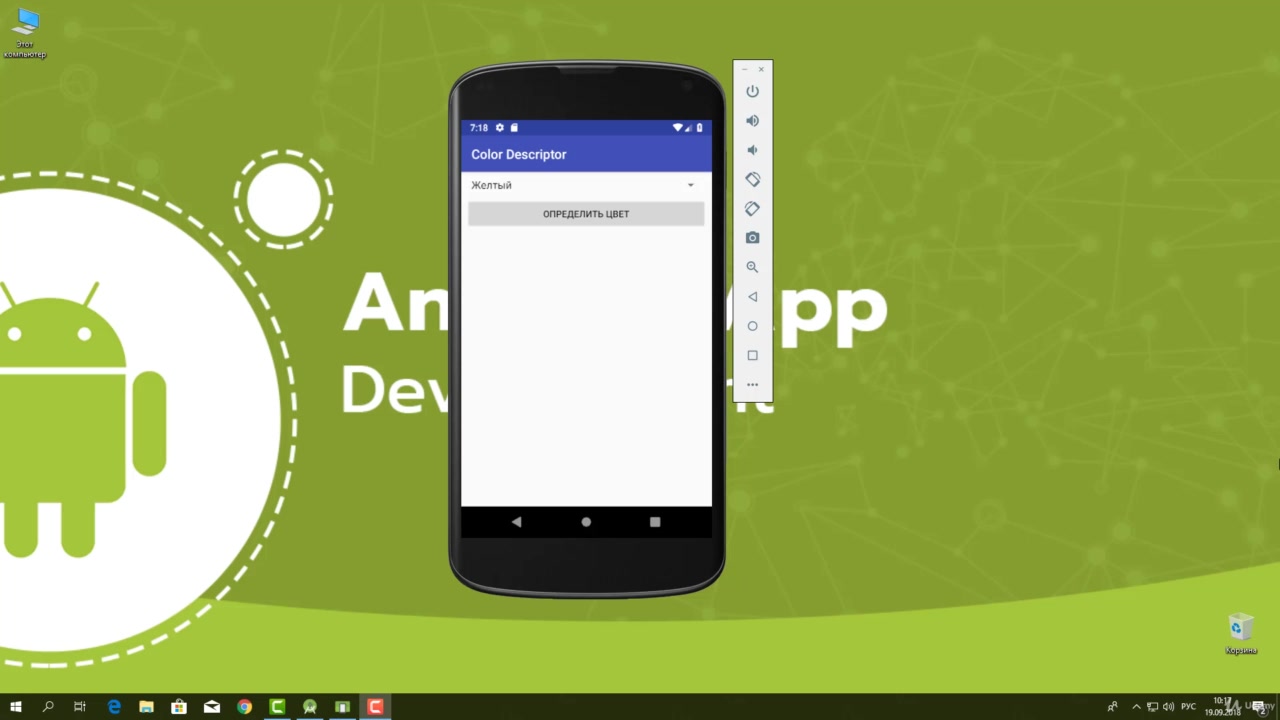The image size is (1280, 720).
Task: Click the Wi-Fi icon in phone status bar
Action: [x=677, y=128]
